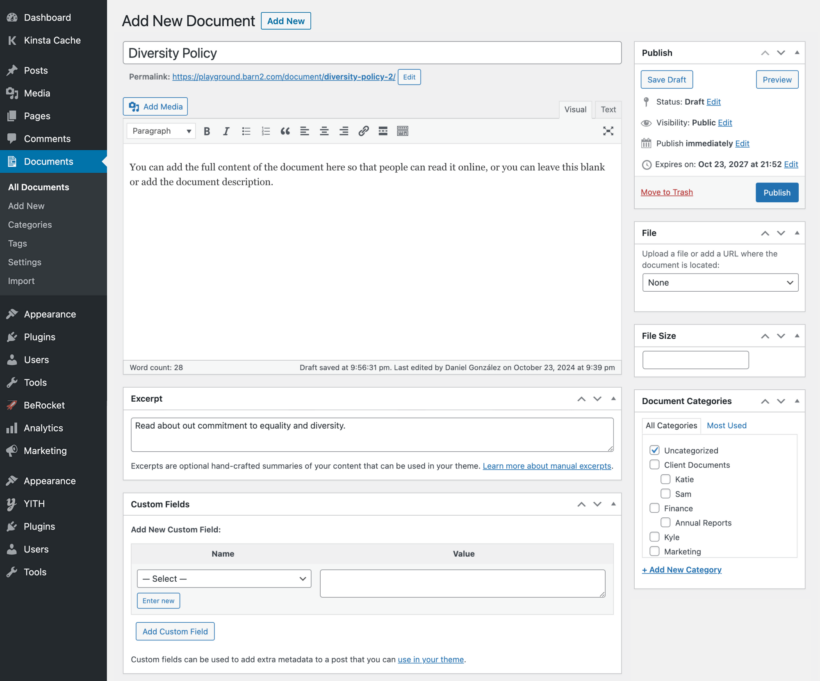Insert a blockquote
820x681 pixels.
click(284, 131)
